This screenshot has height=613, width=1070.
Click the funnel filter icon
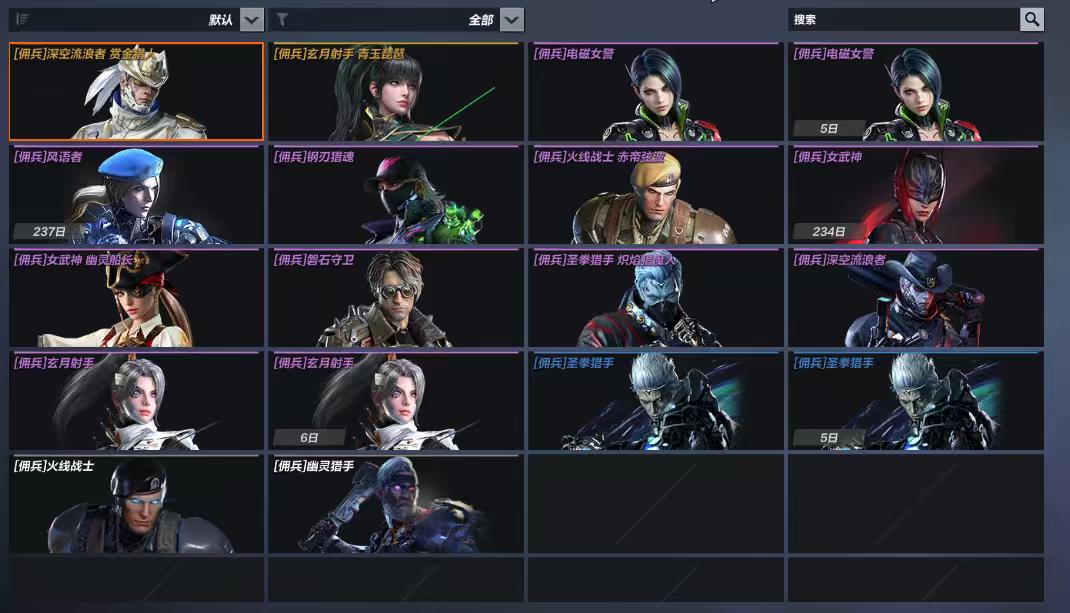(282, 19)
